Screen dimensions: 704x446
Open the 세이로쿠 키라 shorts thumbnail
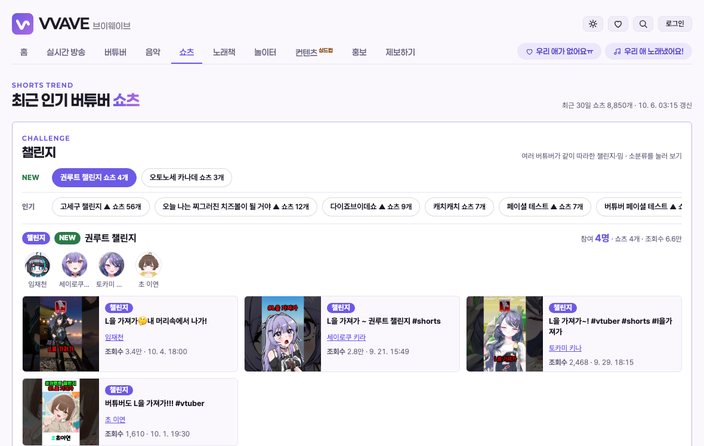pyautogui.click(x=283, y=334)
